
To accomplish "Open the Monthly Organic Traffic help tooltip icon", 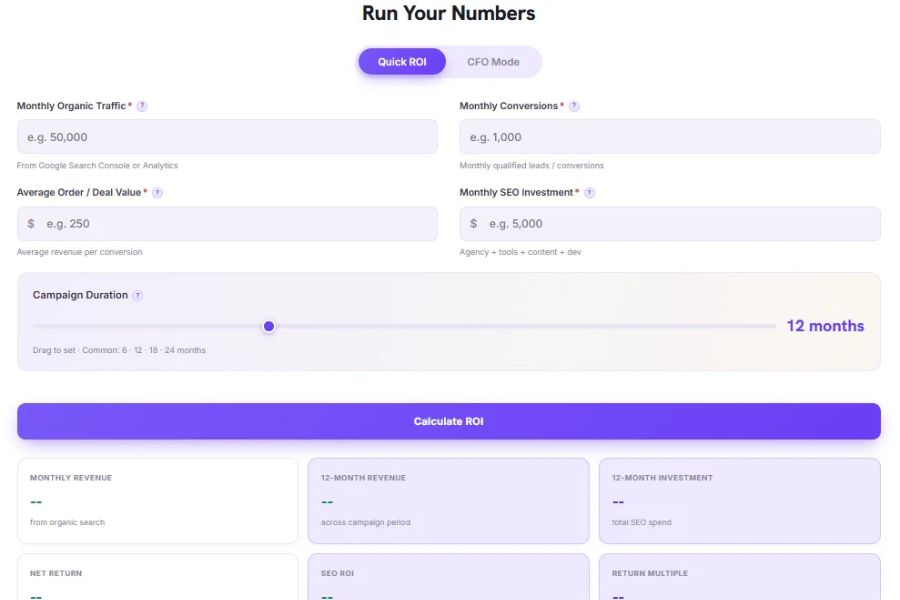I will coord(142,106).
